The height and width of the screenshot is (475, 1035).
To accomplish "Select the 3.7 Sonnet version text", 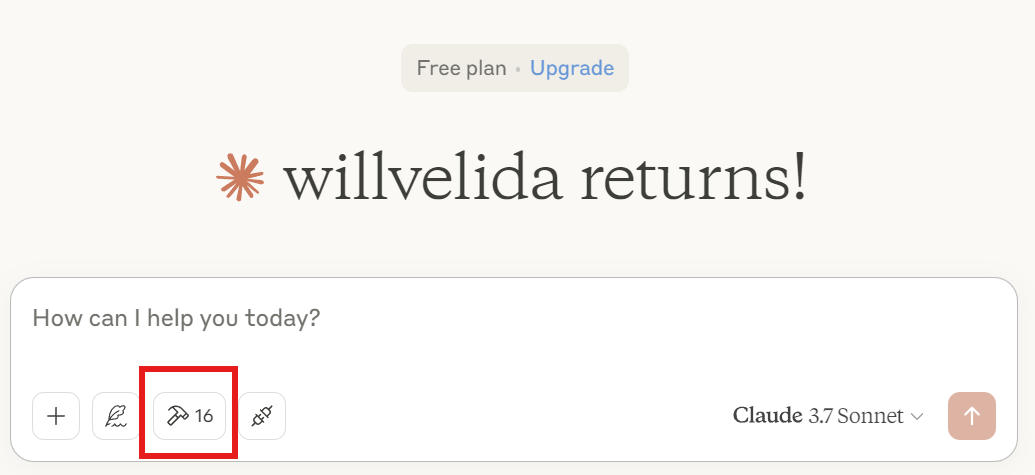I will click(x=856, y=416).
